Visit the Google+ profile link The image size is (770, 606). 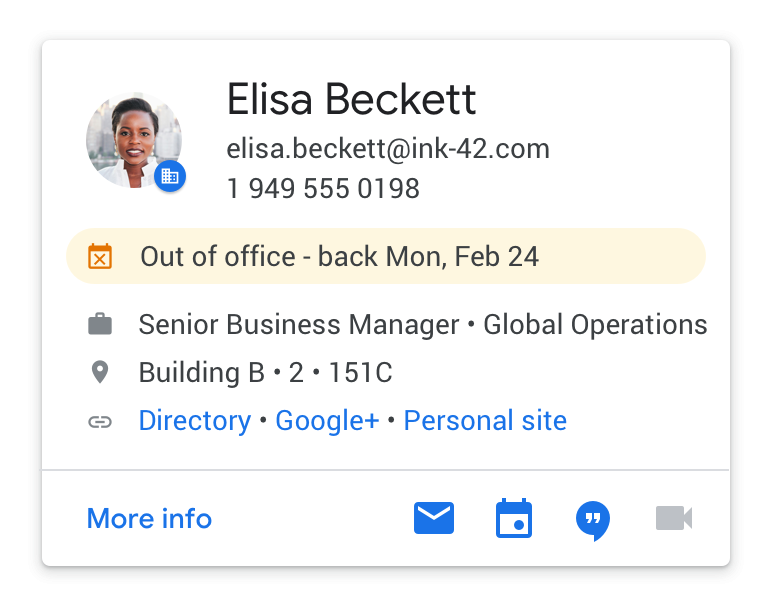coord(327,421)
